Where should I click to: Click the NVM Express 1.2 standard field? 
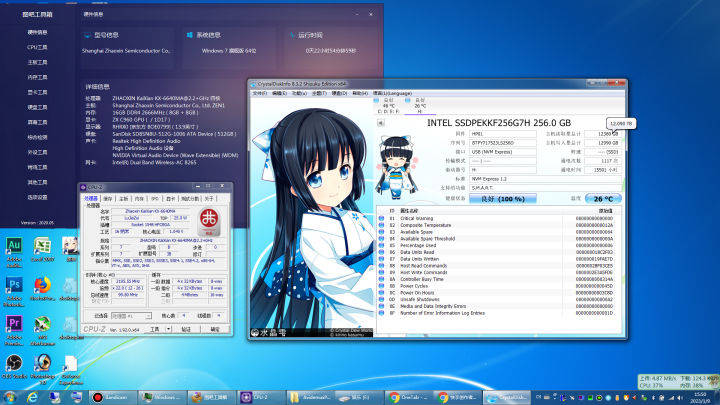click(545, 179)
